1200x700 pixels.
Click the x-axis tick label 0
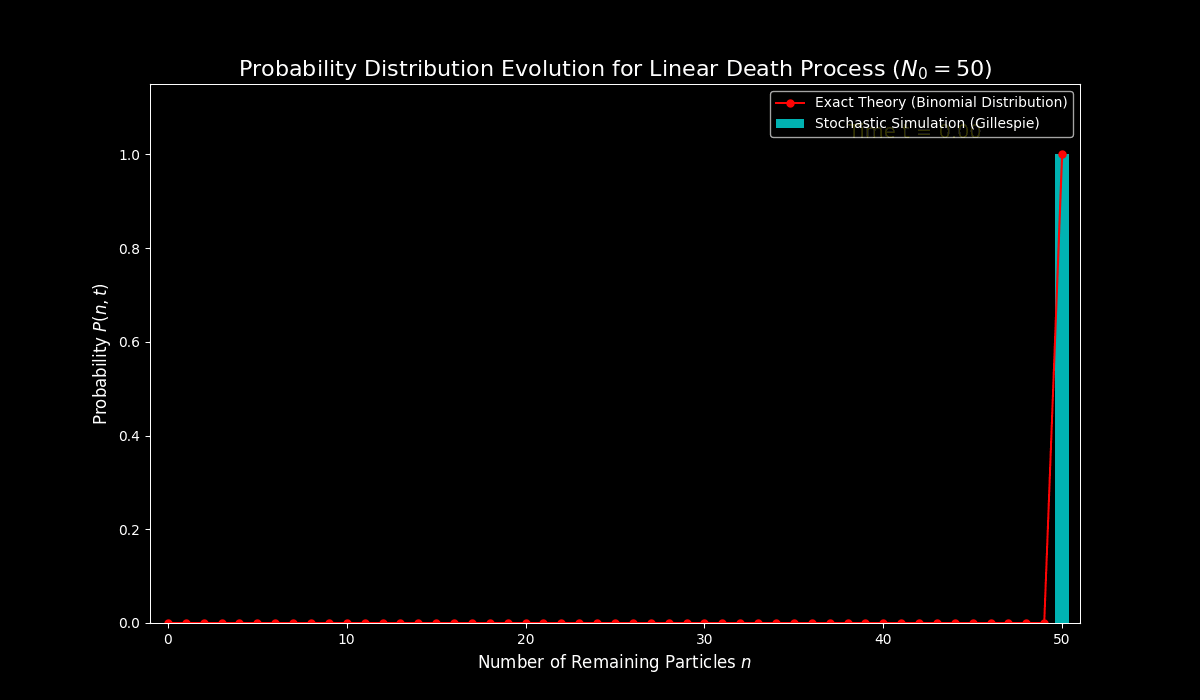tap(168, 640)
